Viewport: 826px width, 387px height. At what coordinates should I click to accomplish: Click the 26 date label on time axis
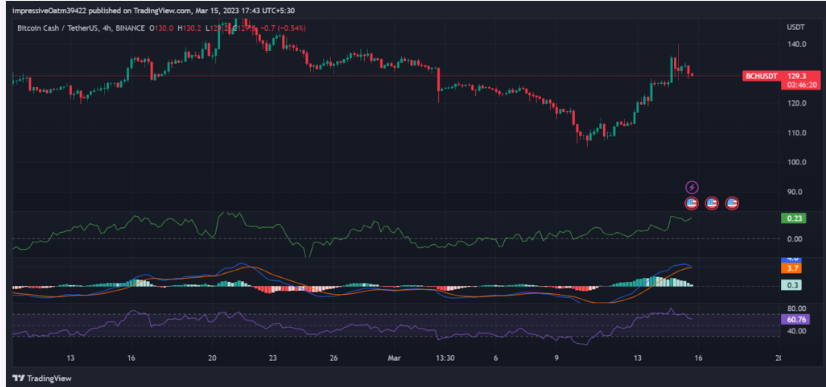coord(333,358)
